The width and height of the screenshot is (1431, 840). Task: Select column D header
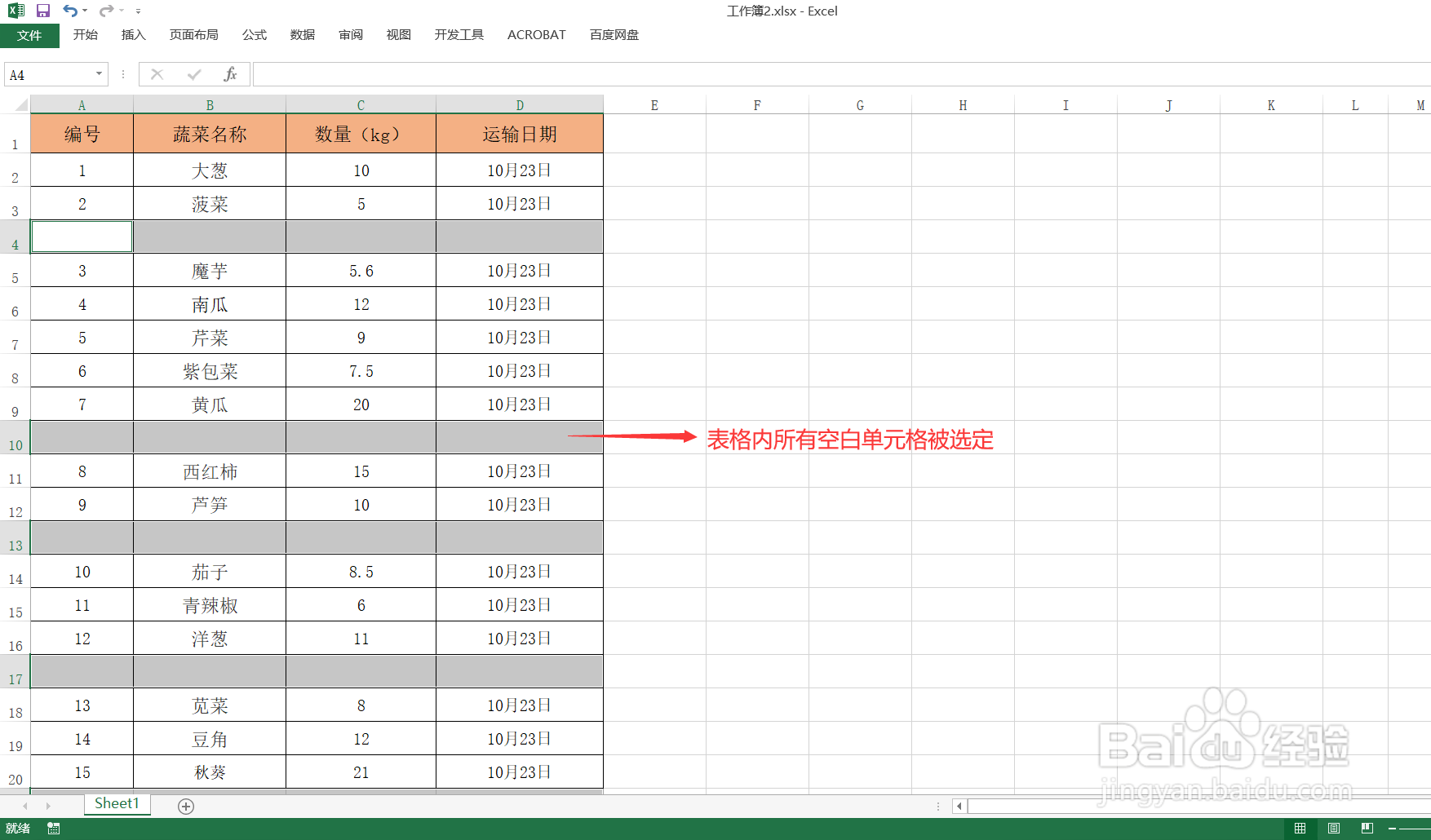520,105
